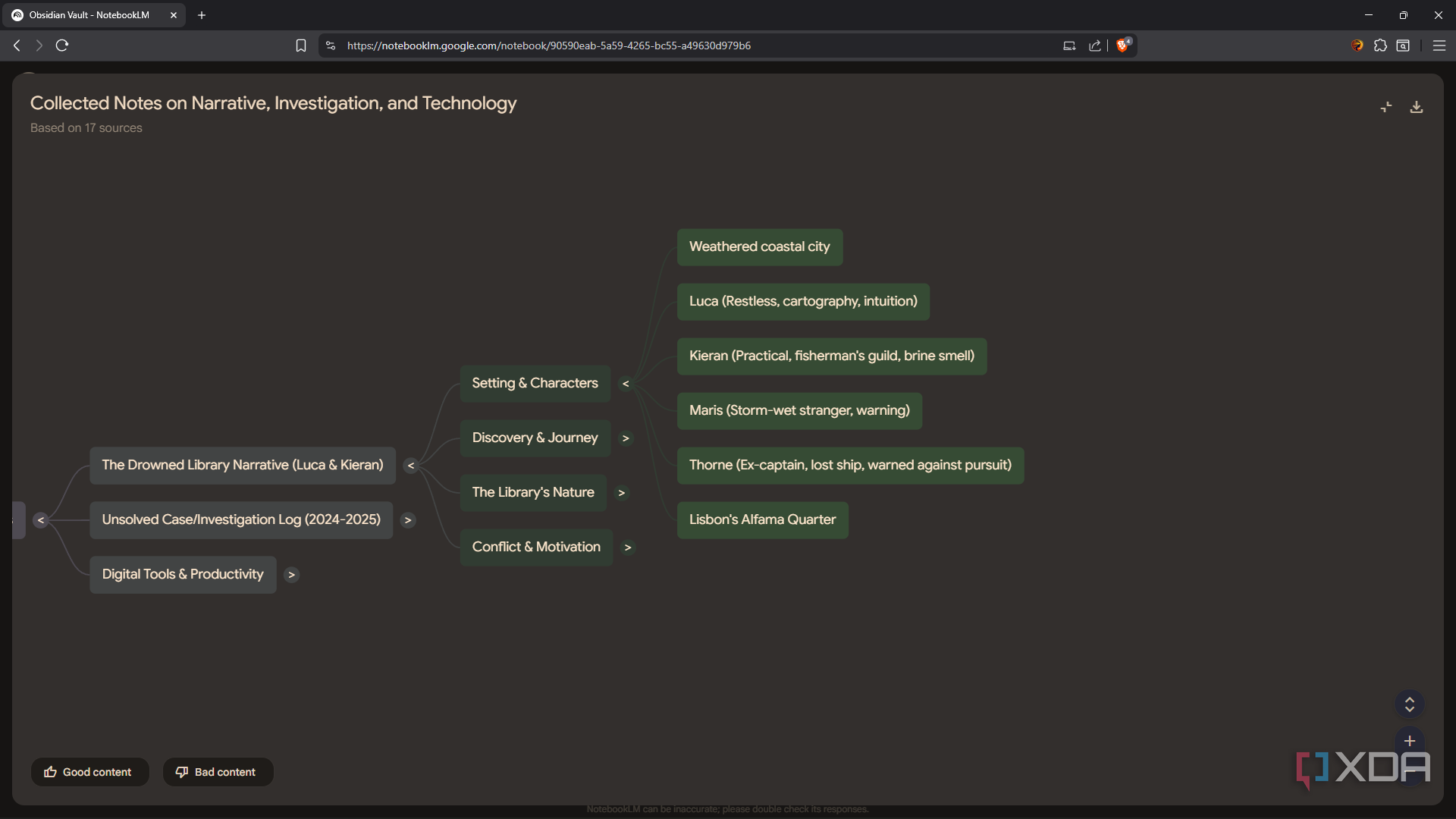Bookmark this page icon
Screen dimensions: 1456x819
click(301, 45)
